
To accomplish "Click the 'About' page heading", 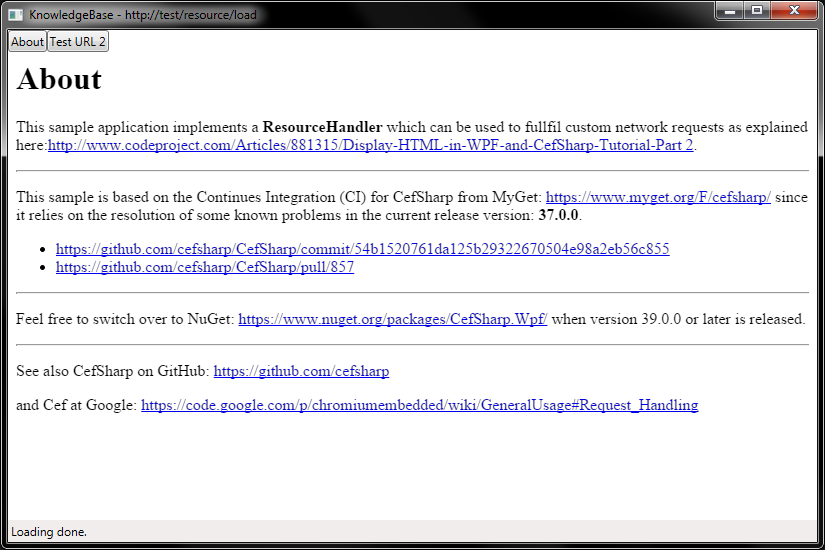I will coord(59,80).
